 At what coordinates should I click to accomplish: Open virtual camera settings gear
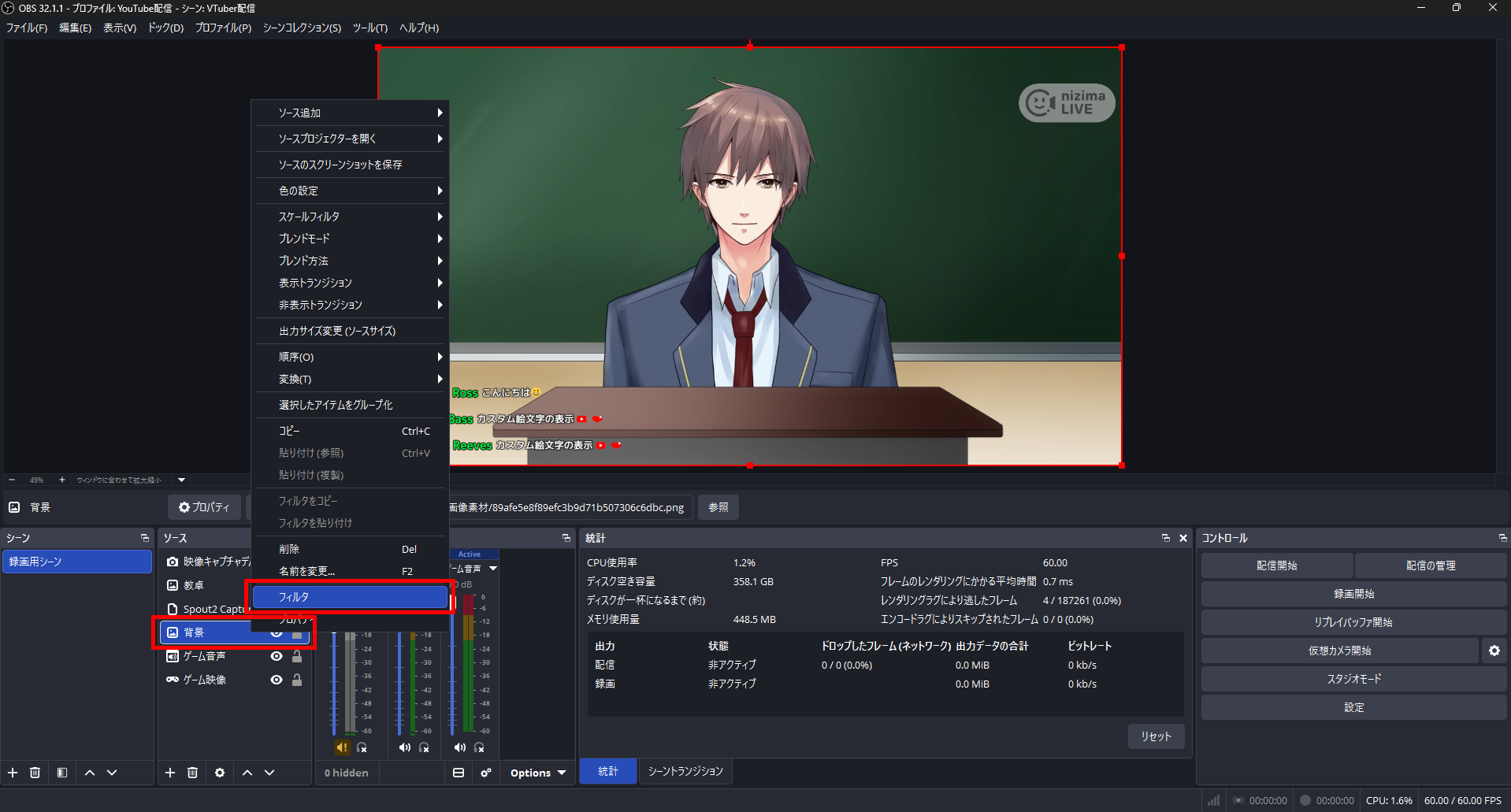[1494, 651]
